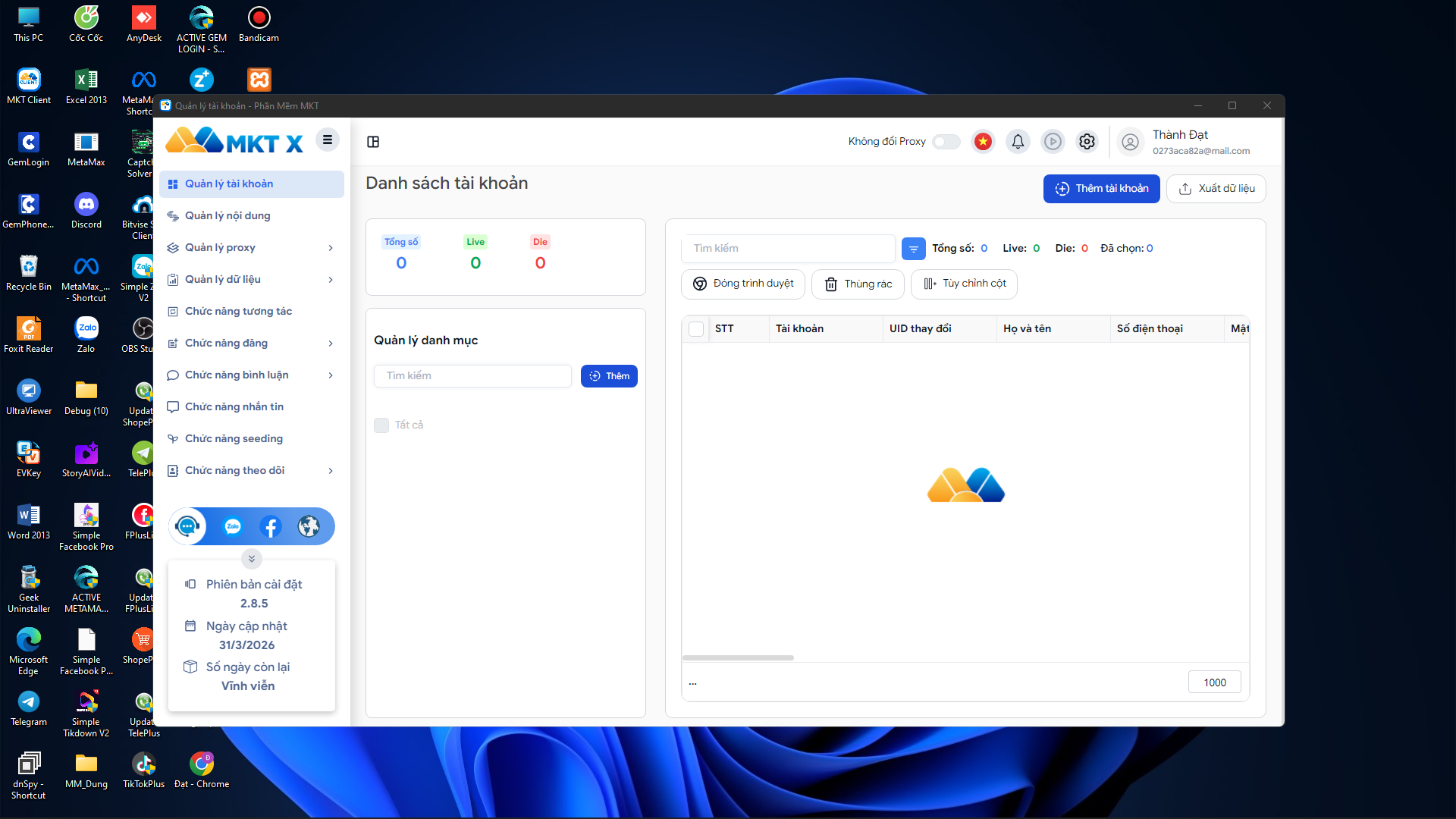
Task: Open Đạt - Chrome desktop icon
Action: pos(202,771)
